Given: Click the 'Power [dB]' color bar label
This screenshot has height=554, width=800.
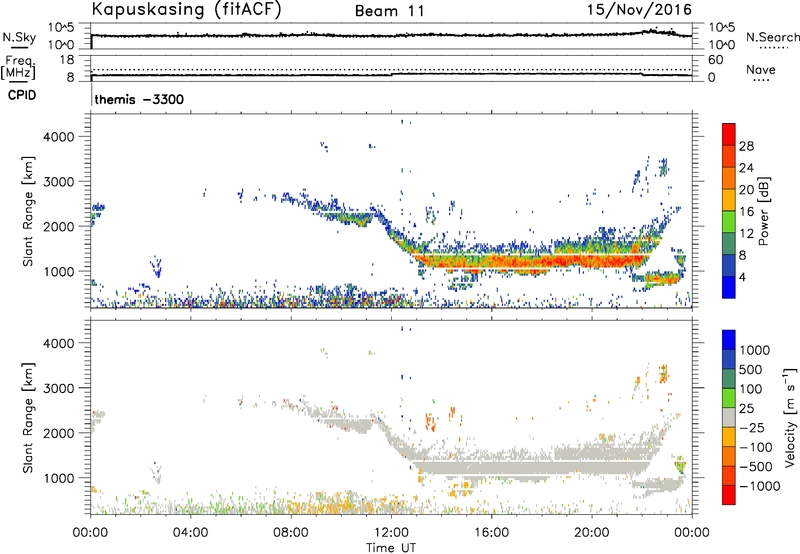Looking at the screenshot, I should (x=764, y=211).
